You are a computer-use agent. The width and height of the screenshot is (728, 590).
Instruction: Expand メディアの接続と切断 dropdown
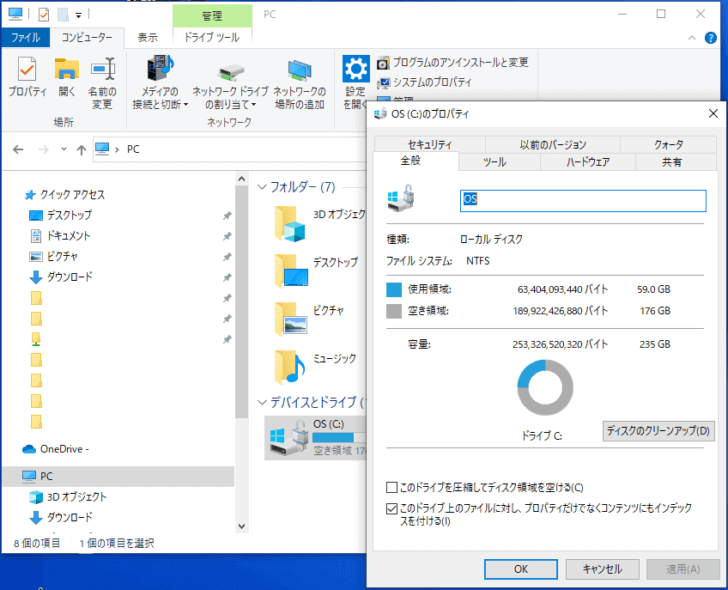click(160, 104)
